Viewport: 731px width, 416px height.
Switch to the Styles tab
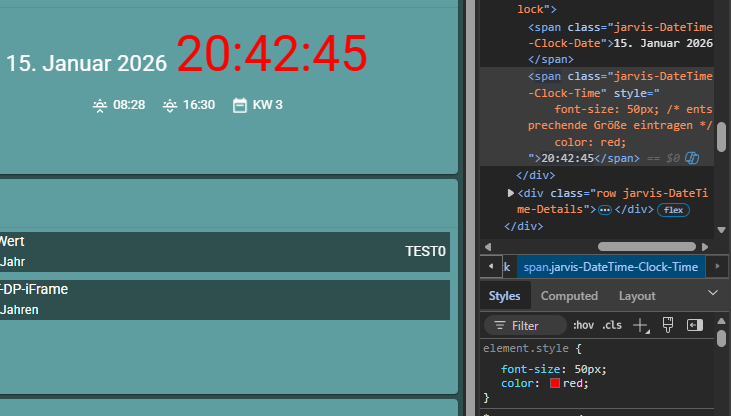pyautogui.click(x=504, y=296)
